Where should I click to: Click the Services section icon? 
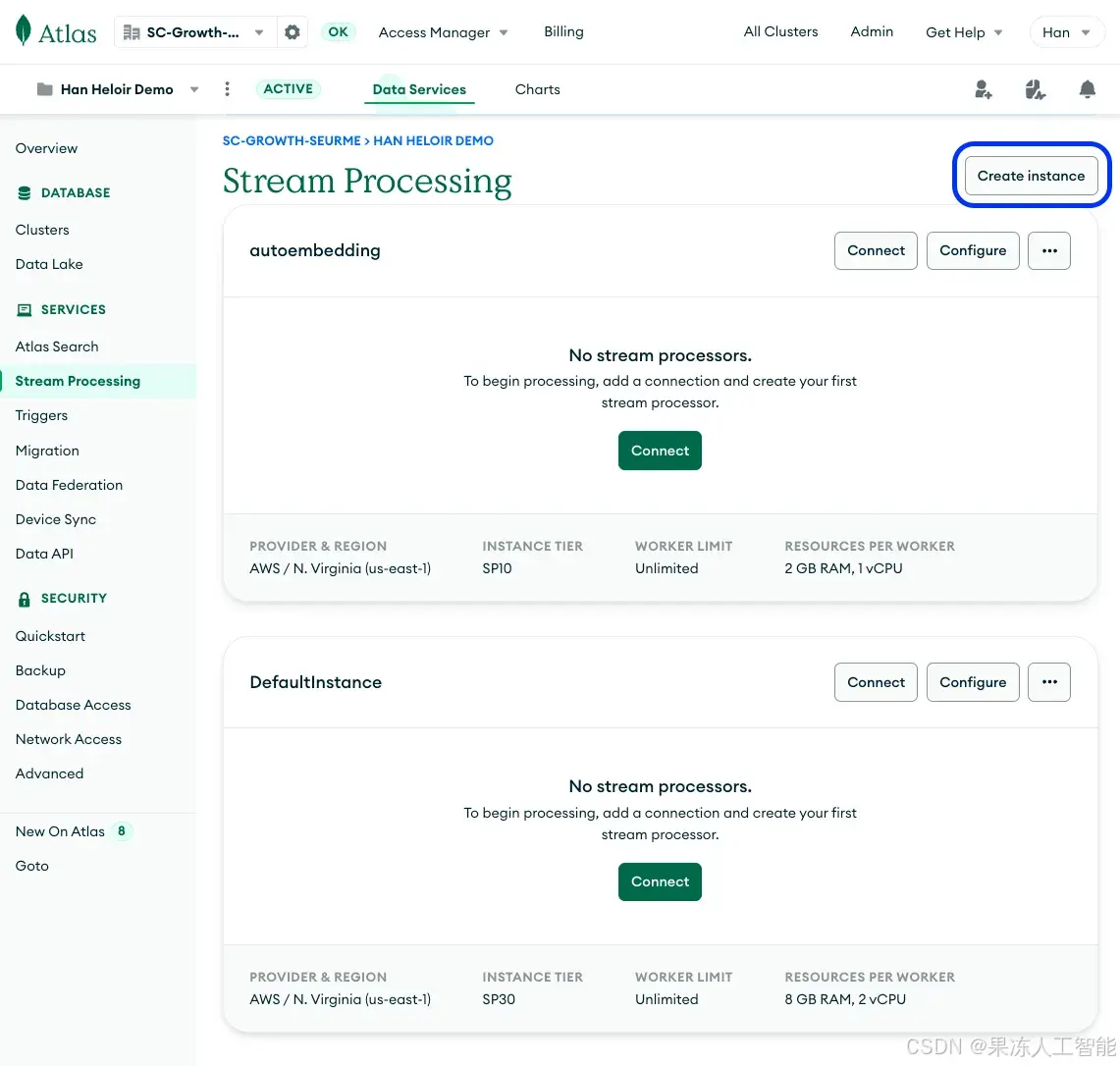point(25,309)
